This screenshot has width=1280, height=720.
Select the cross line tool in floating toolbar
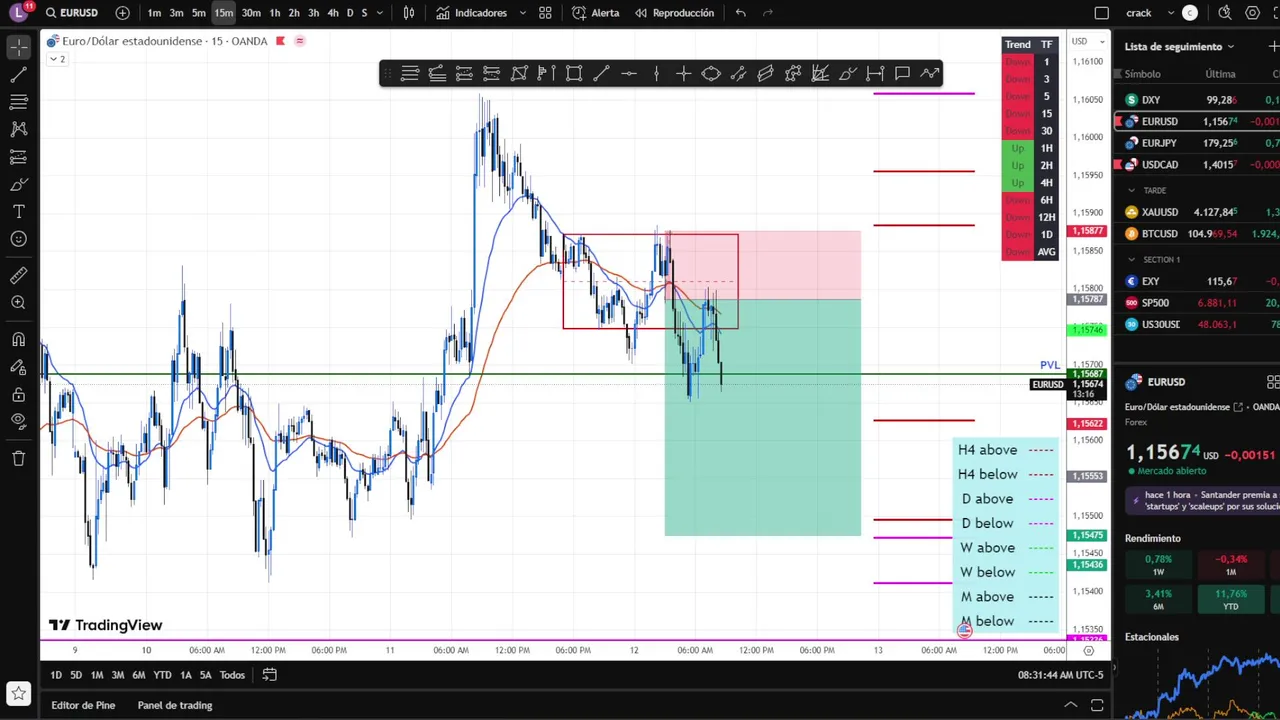coord(683,73)
